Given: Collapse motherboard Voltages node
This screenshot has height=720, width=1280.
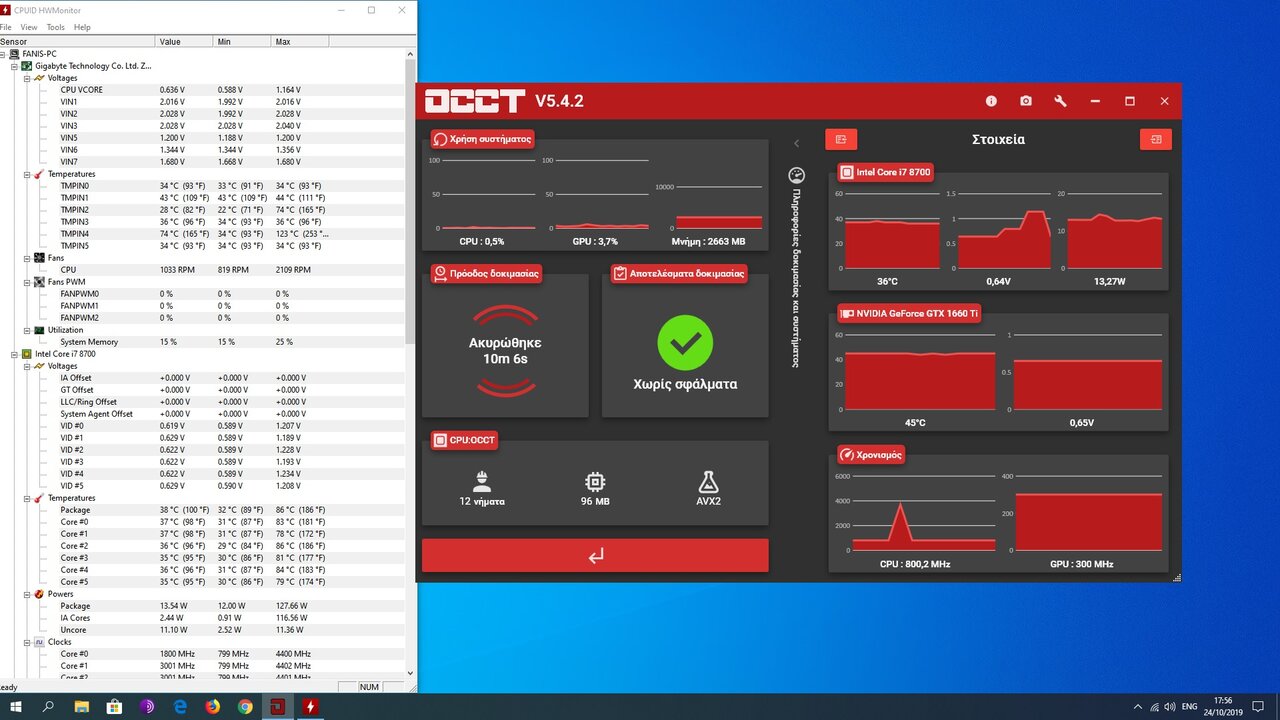Looking at the screenshot, I should click(x=27, y=78).
